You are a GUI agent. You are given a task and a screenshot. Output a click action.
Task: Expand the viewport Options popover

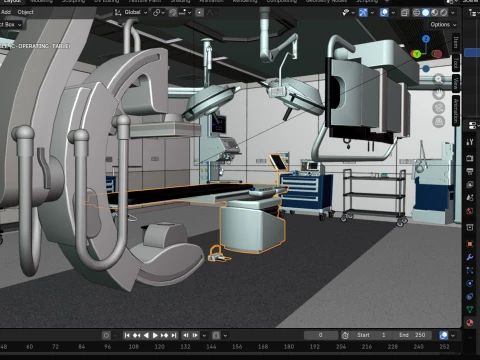(x=443, y=24)
